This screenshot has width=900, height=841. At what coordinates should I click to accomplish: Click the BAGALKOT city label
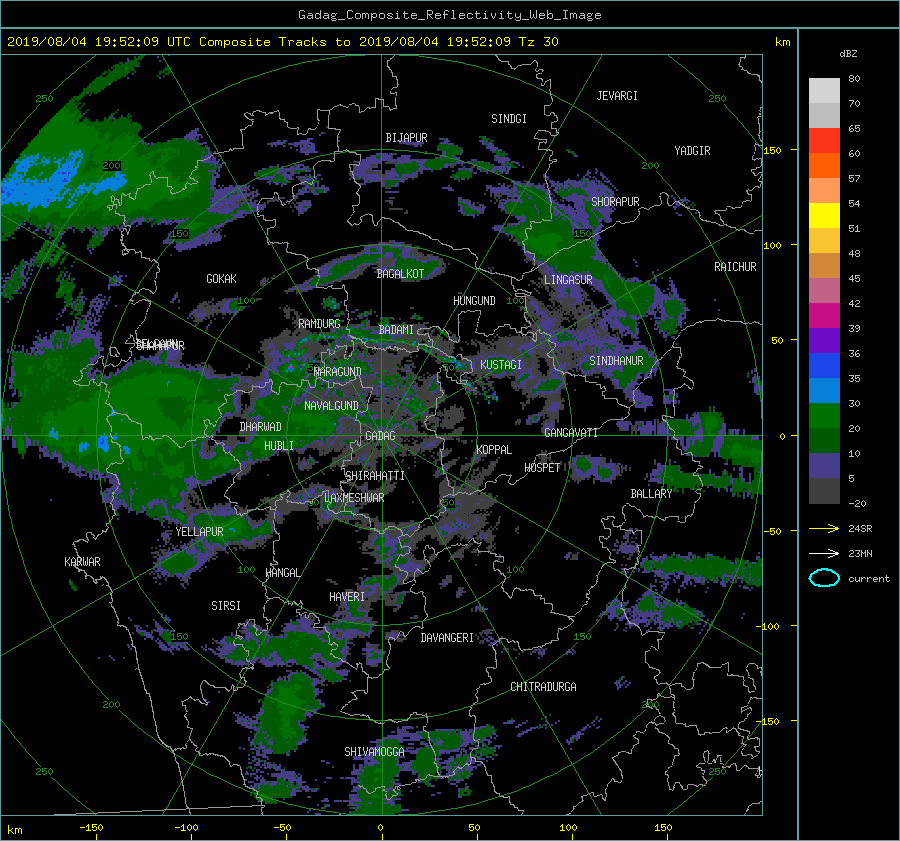pos(400,274)
